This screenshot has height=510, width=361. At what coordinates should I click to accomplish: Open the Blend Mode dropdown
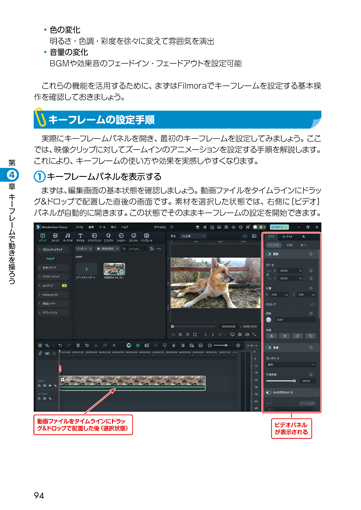[291, 365]
